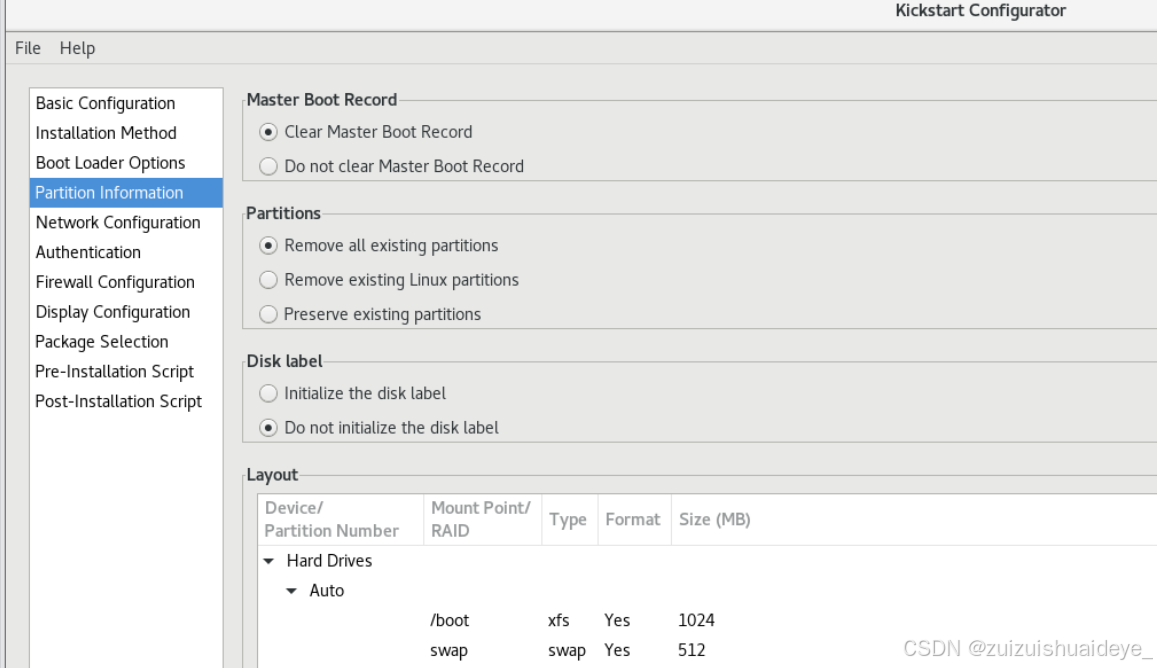The height and width of the screenshot is (668, 1157).
Task: Show Firewall Configuration settings
Action: coord(126,282)
